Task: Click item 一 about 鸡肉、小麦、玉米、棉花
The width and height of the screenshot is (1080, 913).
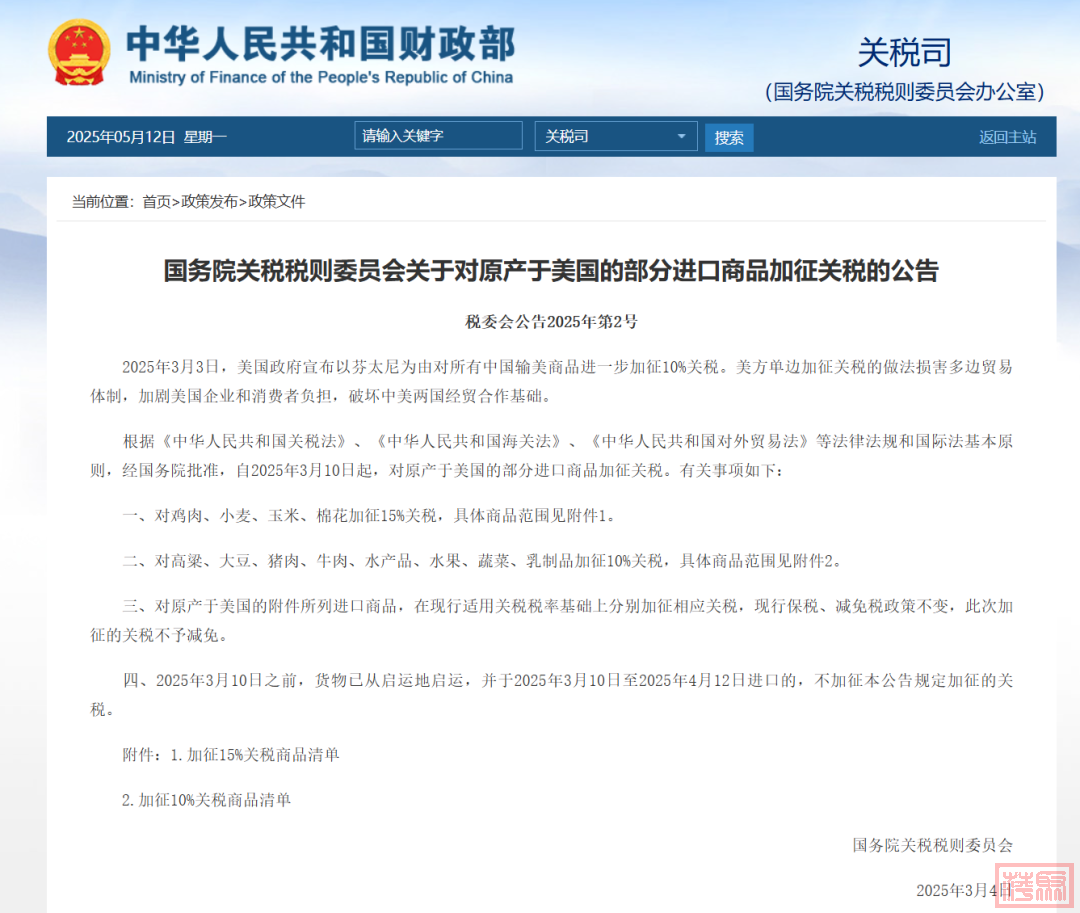Action: click(368, 516)
